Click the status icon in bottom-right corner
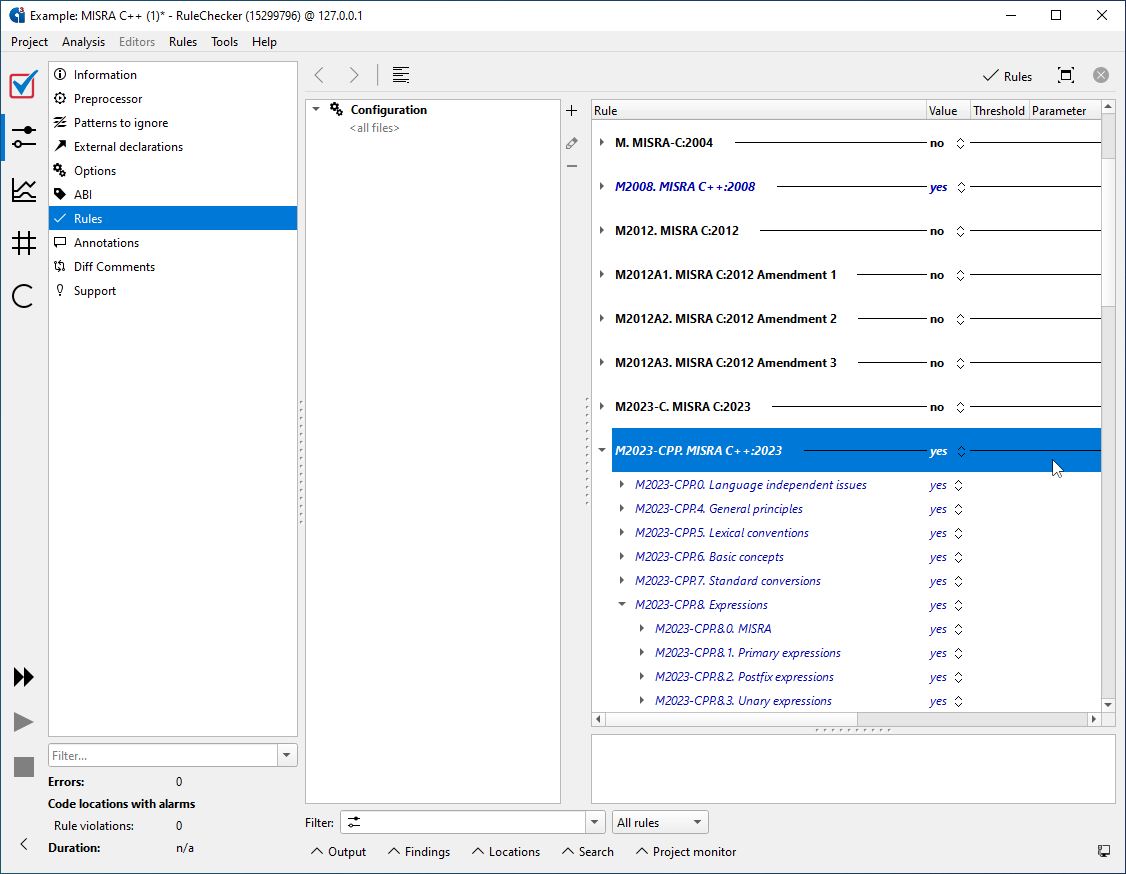 point(1104,851)
